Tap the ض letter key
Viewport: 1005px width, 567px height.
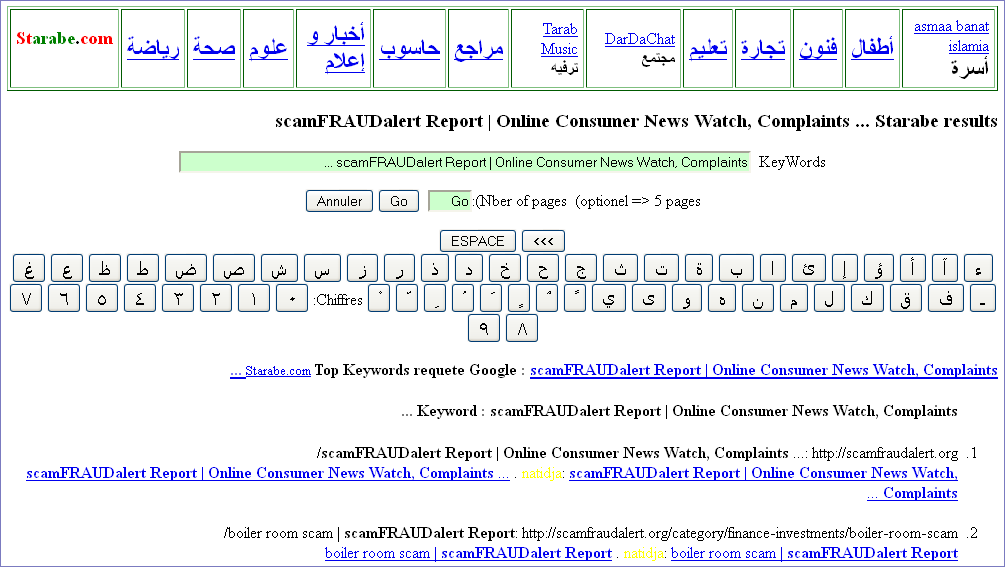coord(185,268)
